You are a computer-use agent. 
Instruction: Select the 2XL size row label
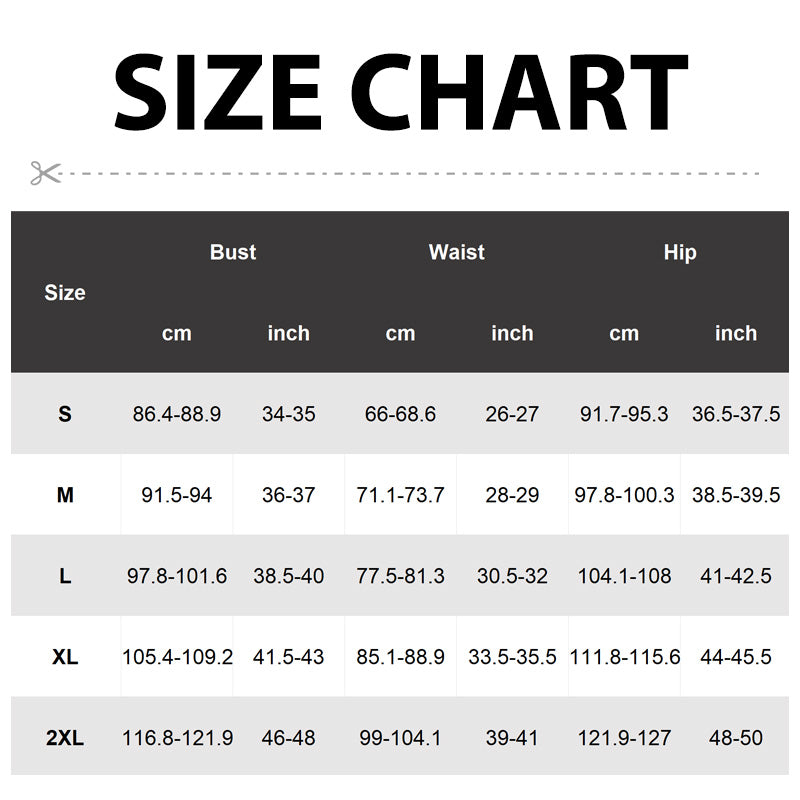(65, 739)
